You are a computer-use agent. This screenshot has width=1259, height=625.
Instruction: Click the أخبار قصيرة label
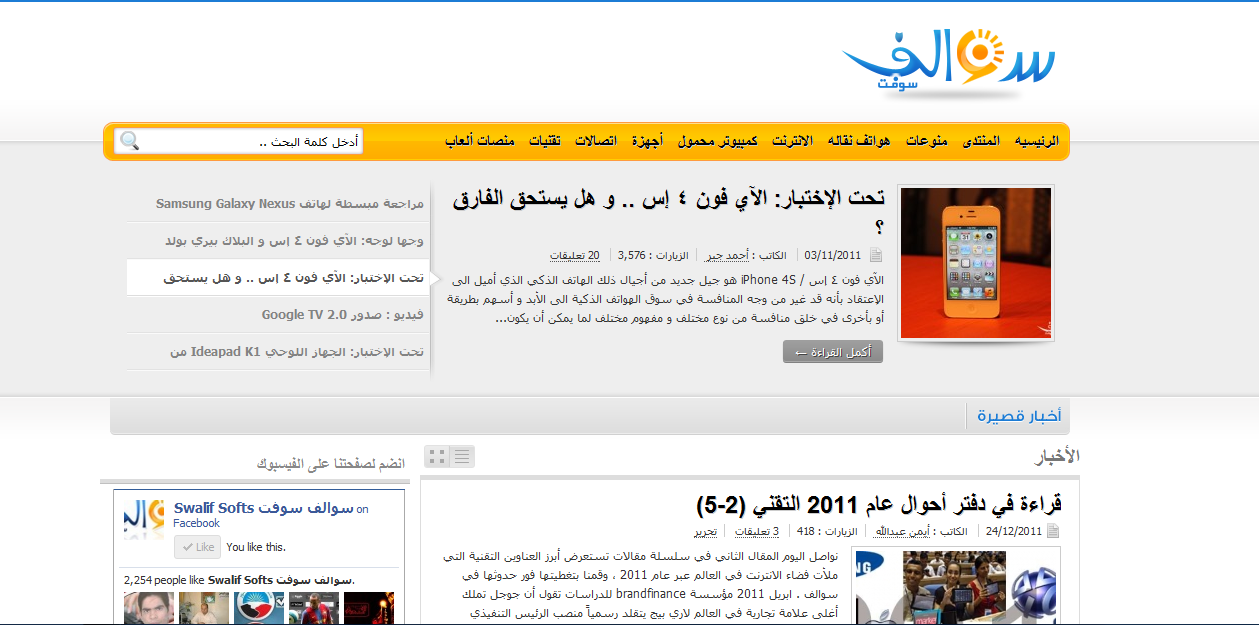[1019, 416]
